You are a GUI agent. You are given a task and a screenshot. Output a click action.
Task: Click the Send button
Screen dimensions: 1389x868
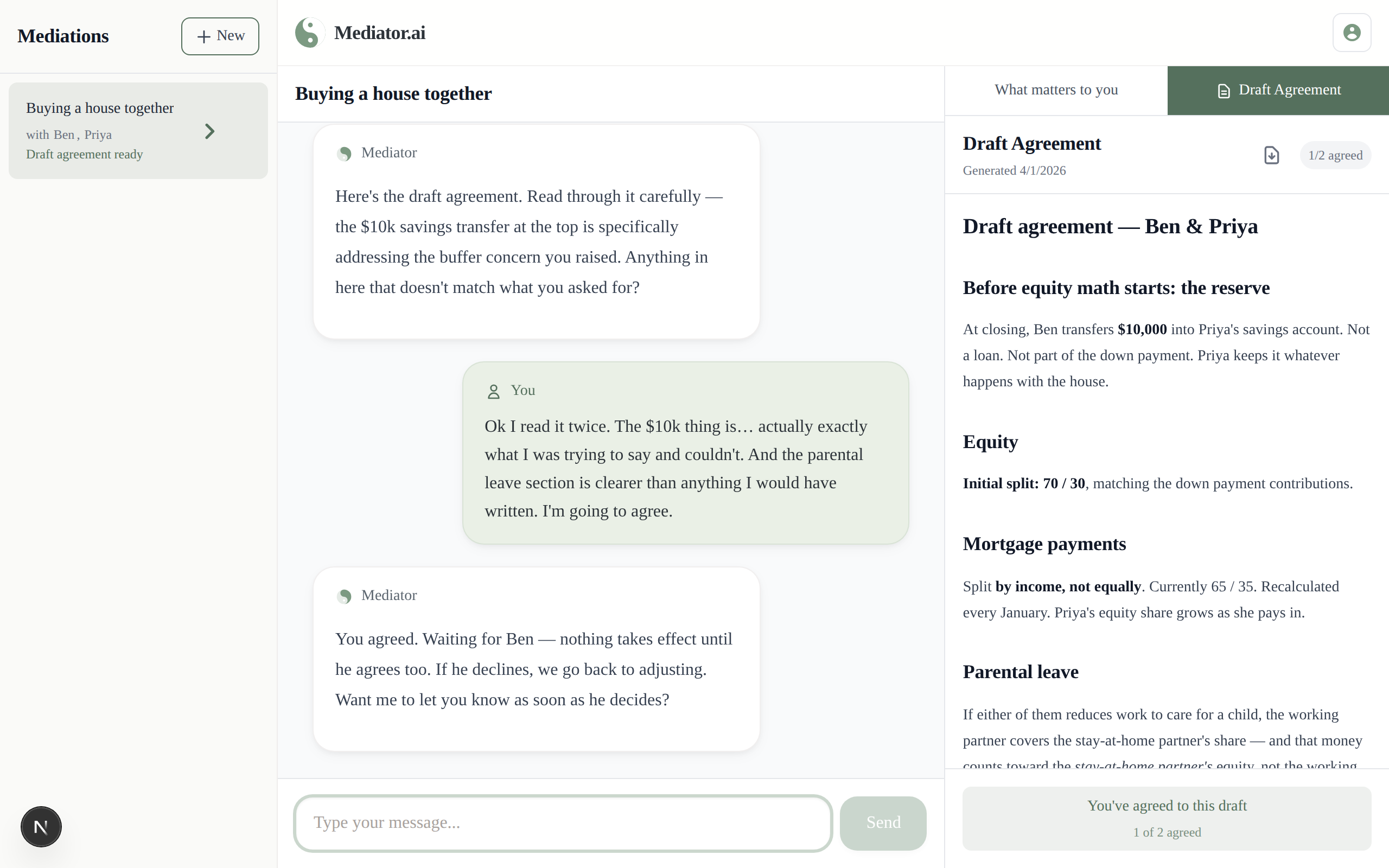pyautogui.click(x=882, y=822)
